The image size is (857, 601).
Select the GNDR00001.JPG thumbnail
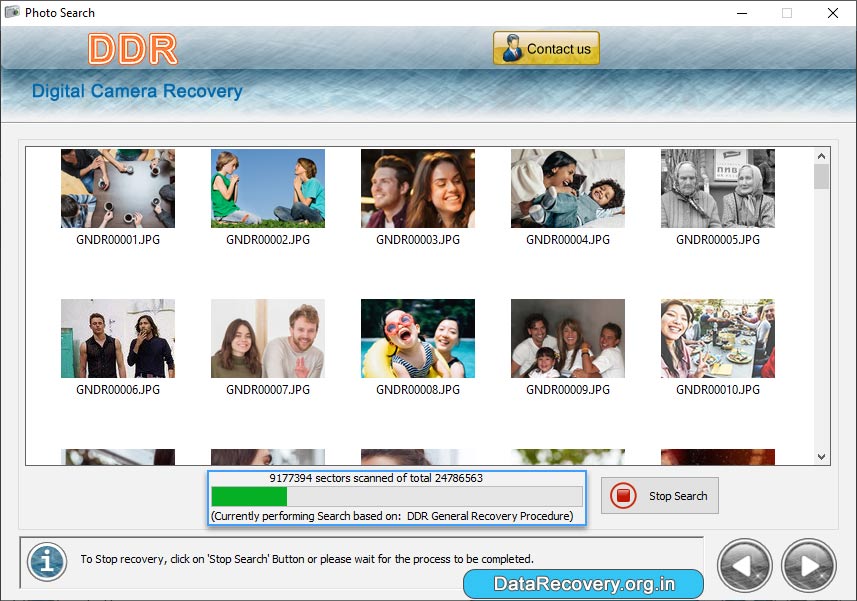(117, 188)
